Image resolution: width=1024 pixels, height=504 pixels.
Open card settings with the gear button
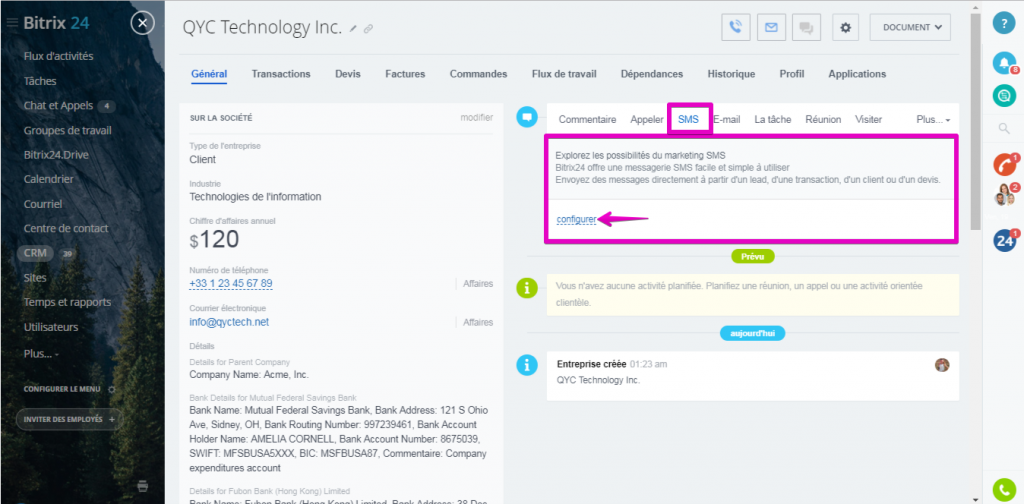pos(846,27)
